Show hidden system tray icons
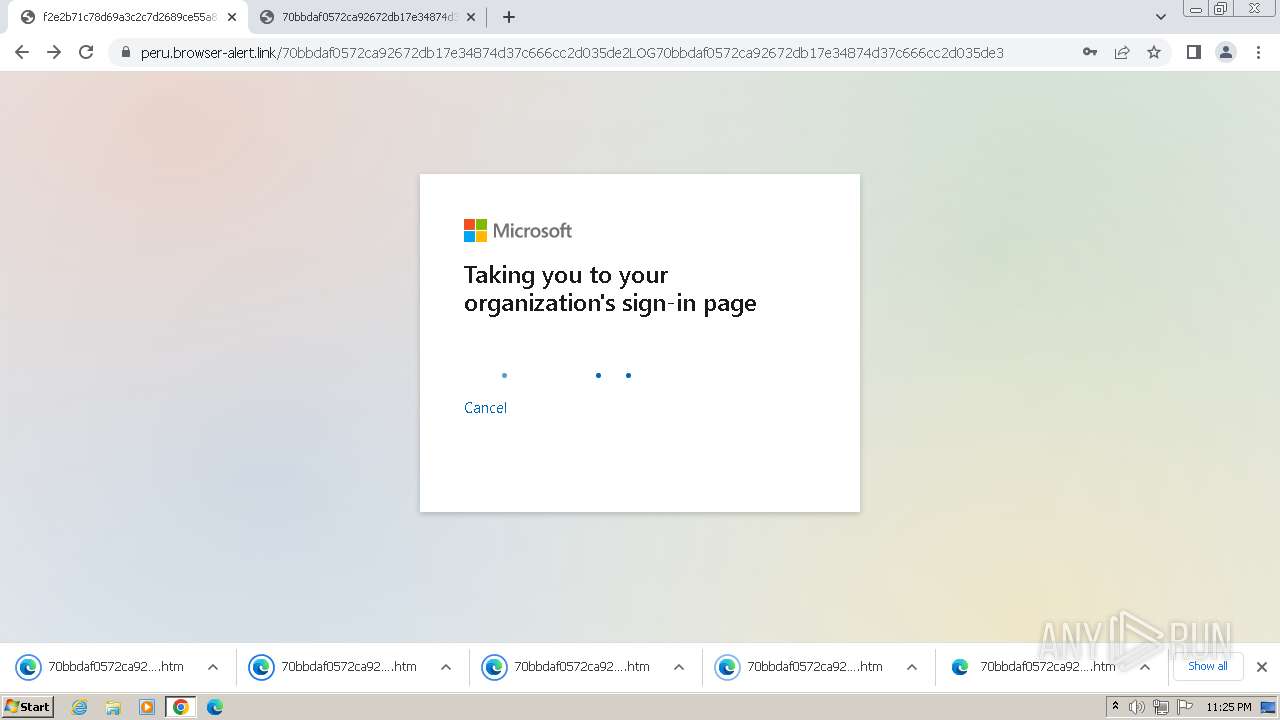Image resolution: width=1280 pixels, height=720 pixels. [x=1115, y=707]
